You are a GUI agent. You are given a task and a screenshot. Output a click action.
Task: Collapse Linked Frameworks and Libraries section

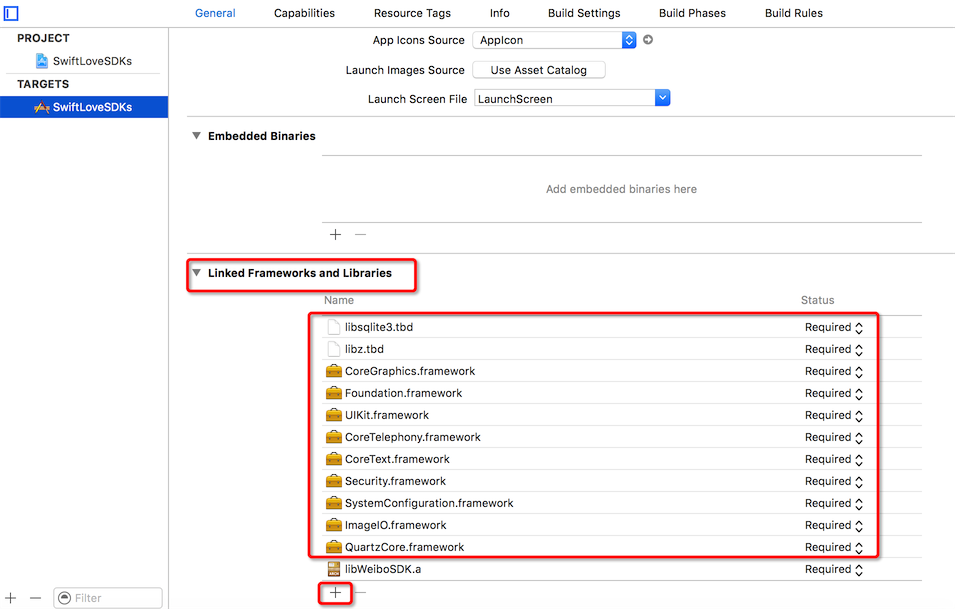pyautogui.click(x=196, y=273)
